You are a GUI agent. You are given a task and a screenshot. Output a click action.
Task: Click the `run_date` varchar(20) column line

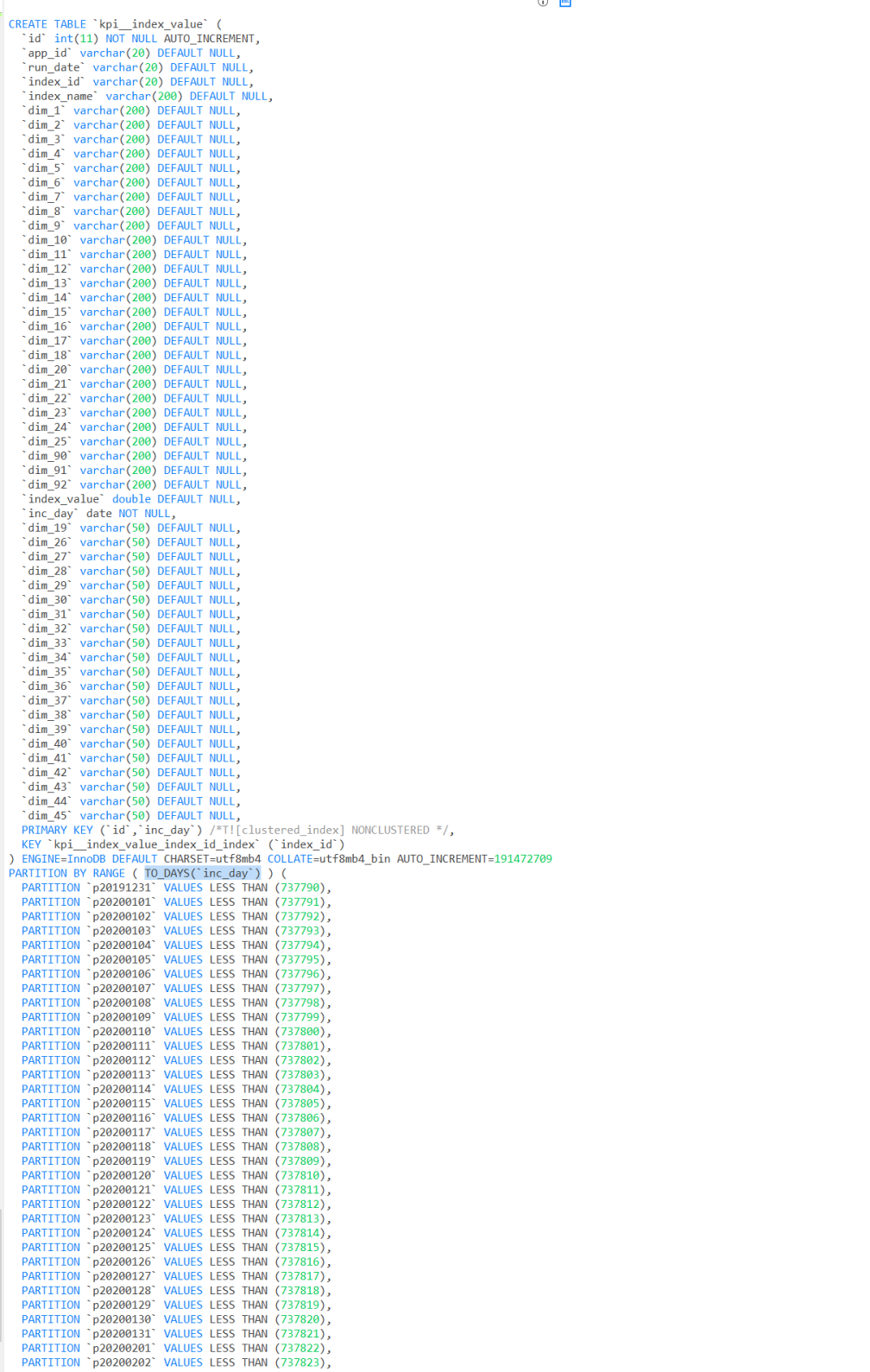pos(137,67)
